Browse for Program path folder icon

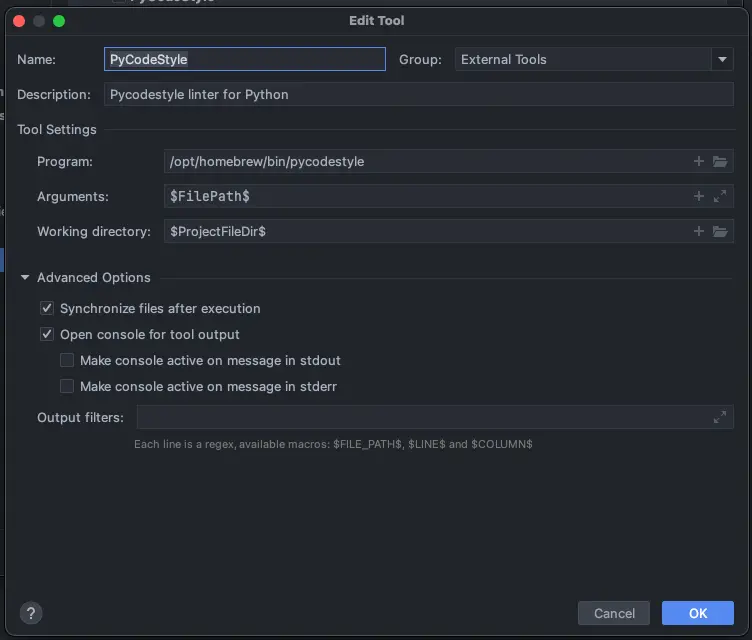719,161
